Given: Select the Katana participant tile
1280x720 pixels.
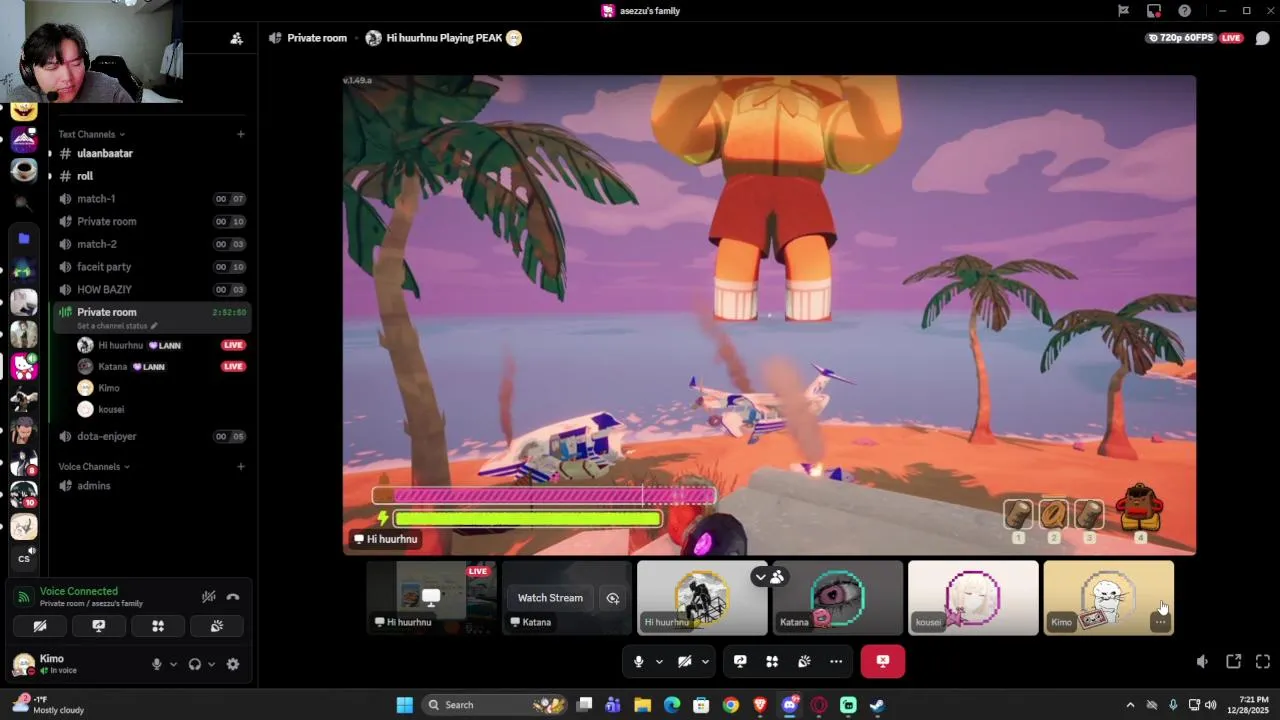Looking at the screenshot, I should click(x=837, y=598).
